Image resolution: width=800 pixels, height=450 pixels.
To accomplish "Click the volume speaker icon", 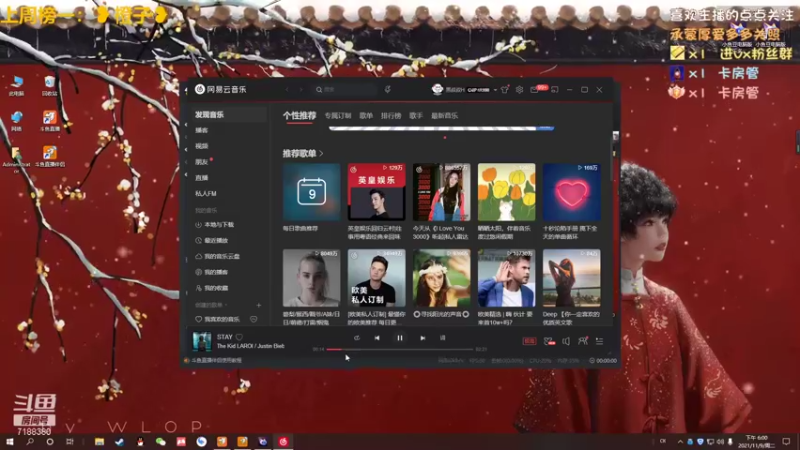I will pyautogui.click(x=566, y=341).
